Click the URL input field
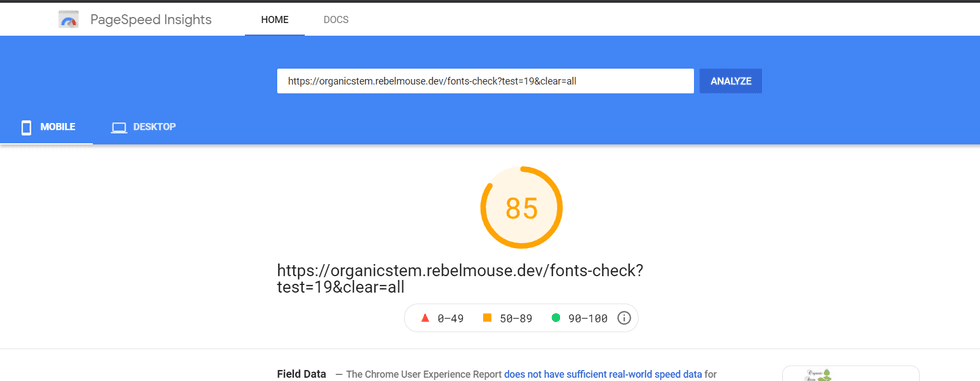Image resolution: width=980 pixels, height=381 pixels. coord(486,81)
